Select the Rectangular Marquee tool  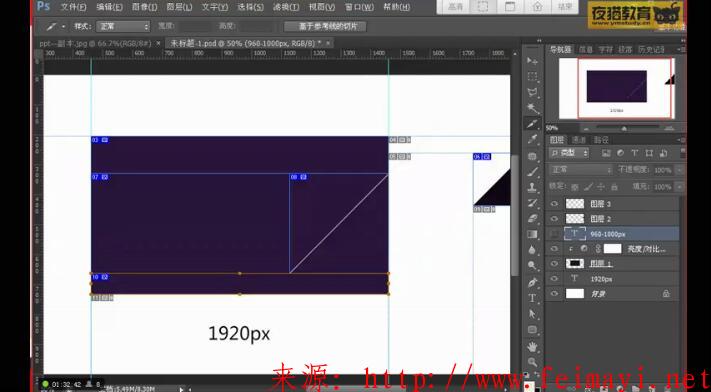(x=532, y=76)
